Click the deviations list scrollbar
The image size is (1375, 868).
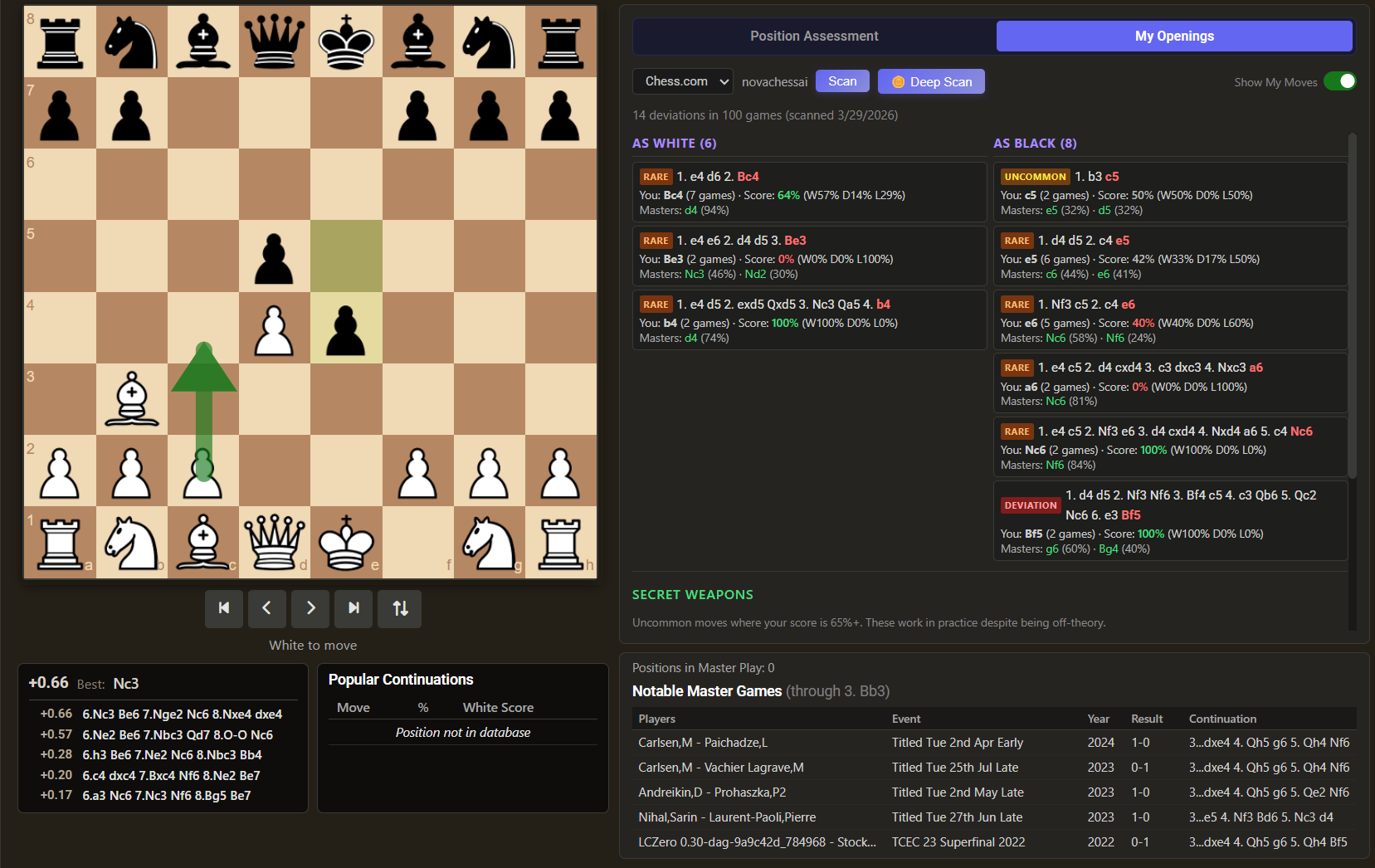1352,307
